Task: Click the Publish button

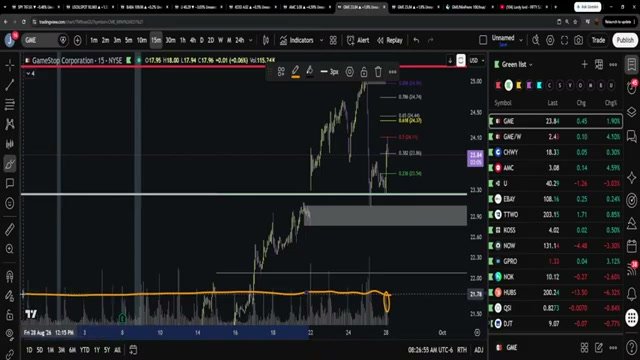Action: click(625, 40)
